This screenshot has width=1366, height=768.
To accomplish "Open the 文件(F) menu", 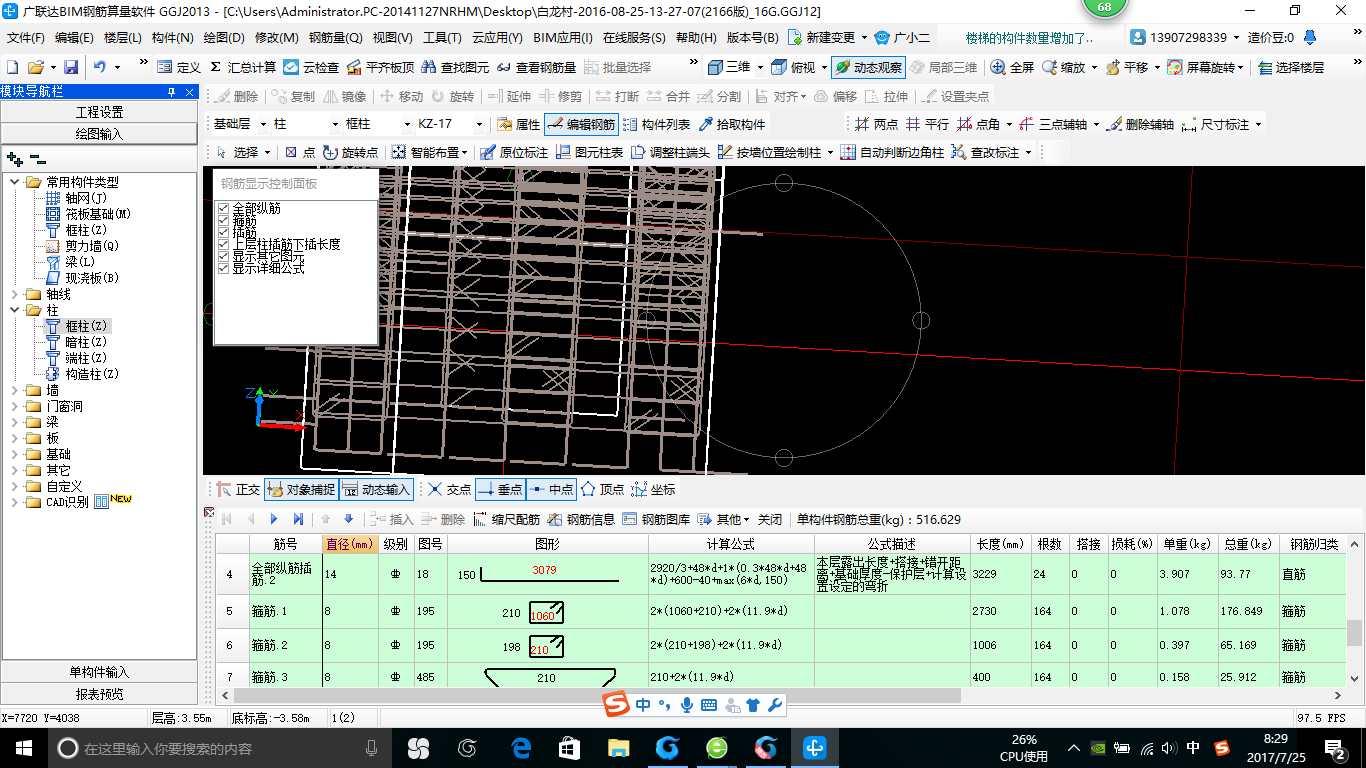I will point(26,38).
